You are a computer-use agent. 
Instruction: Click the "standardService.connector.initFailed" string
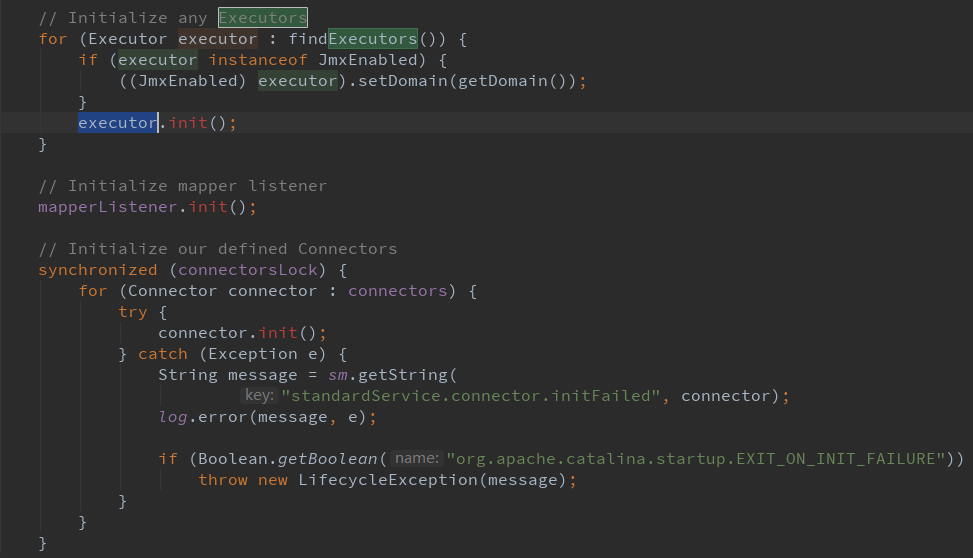470,395
